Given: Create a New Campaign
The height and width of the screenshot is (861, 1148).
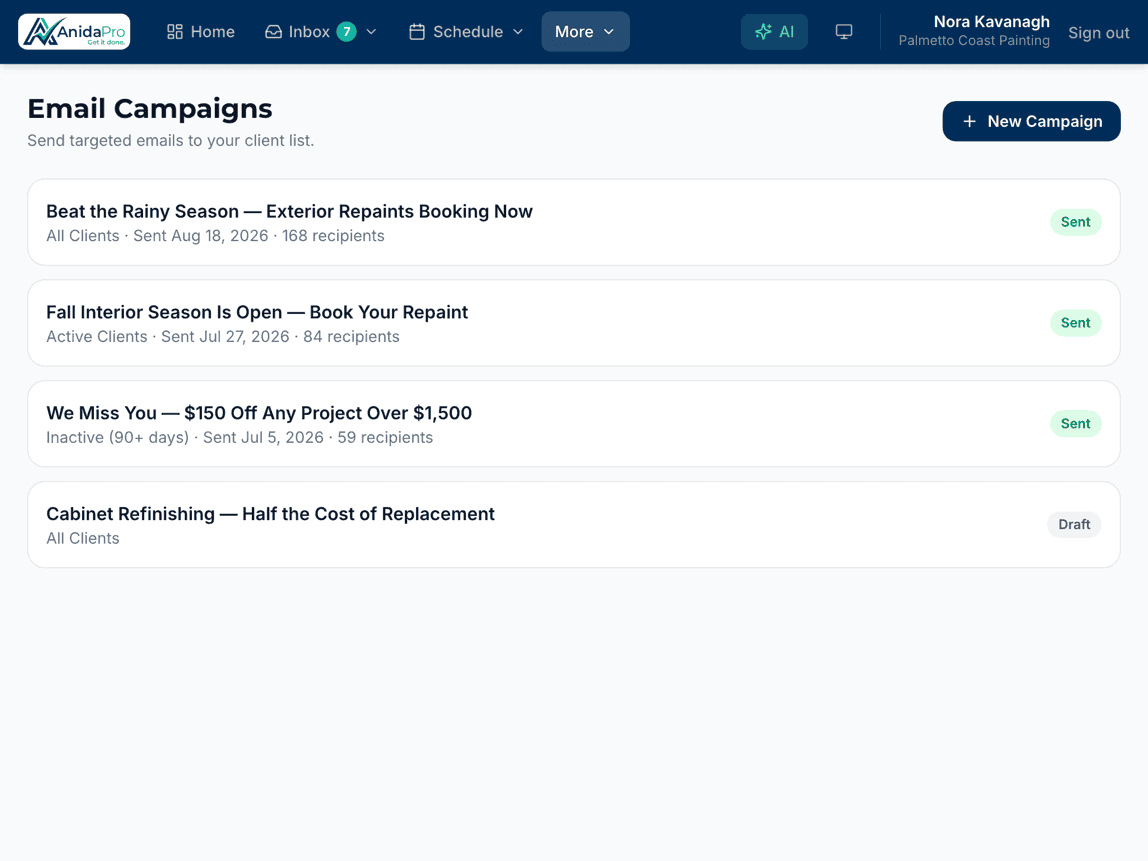Looking at the screenshot, I should [1031, 121].
